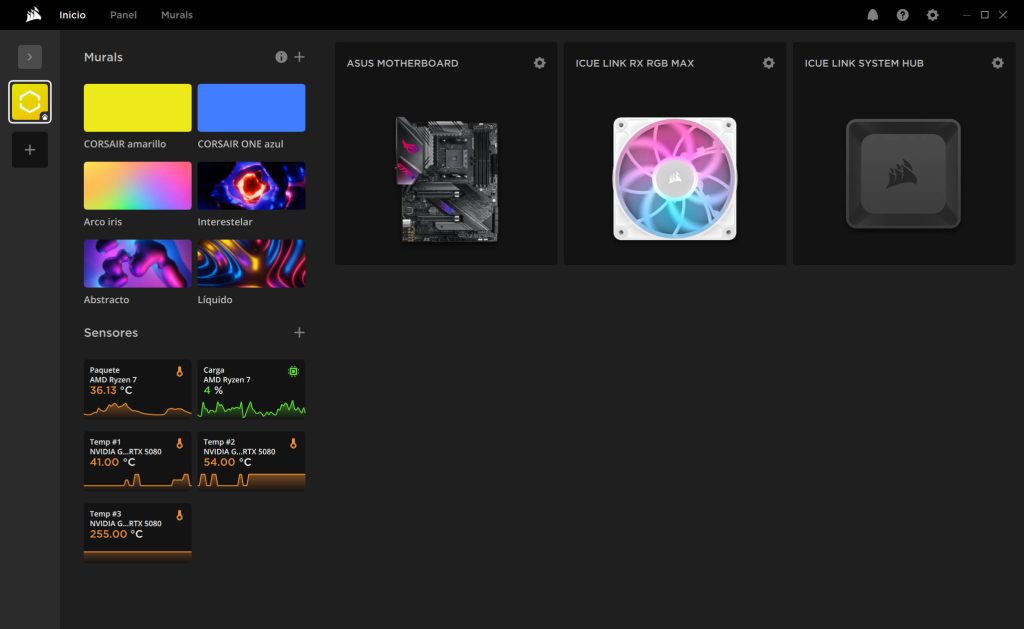Screen dimensions: 1024x629
Task: Click the Interestelar label
Action: click(225, 221)
